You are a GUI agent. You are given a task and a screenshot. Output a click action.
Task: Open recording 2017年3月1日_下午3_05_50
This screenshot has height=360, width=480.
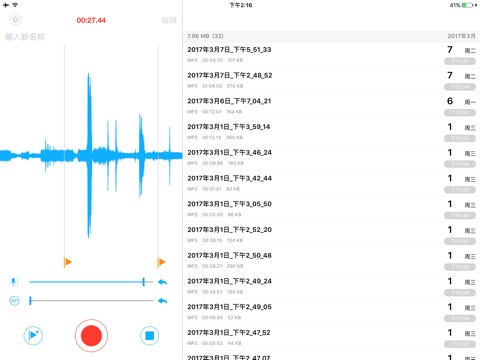(x=332, y=209)
